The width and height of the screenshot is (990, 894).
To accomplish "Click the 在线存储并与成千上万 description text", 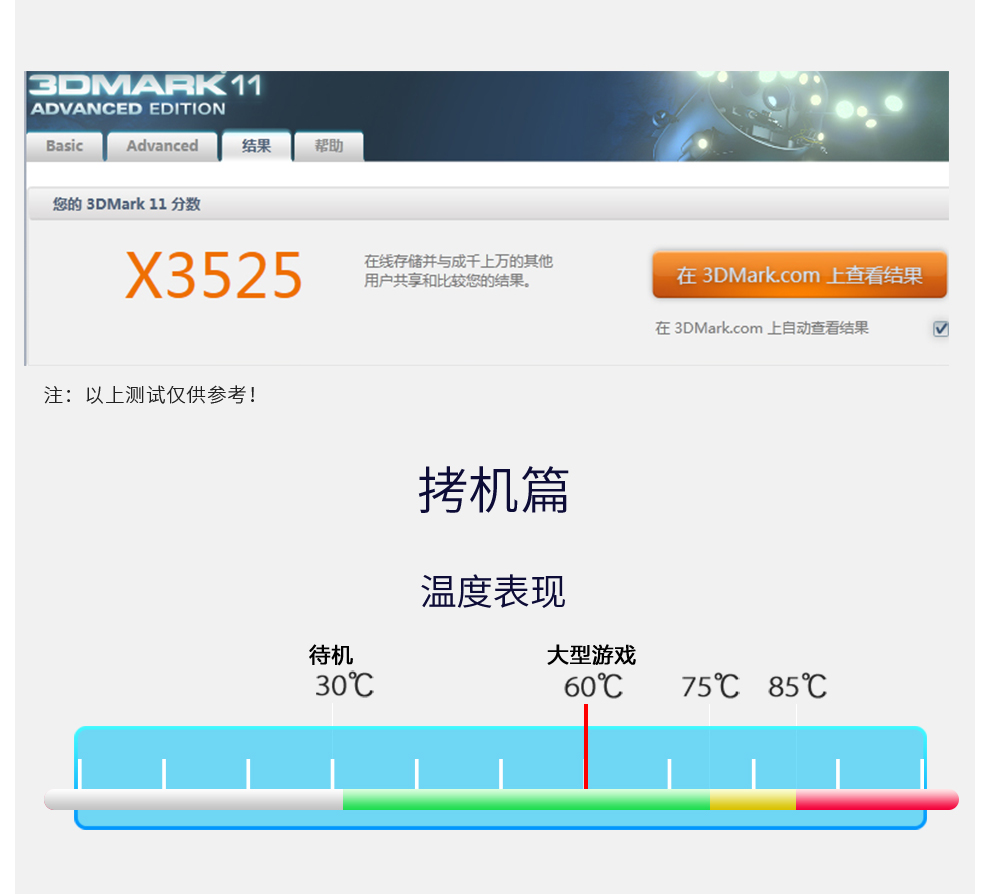I will [x=458, y=271].
